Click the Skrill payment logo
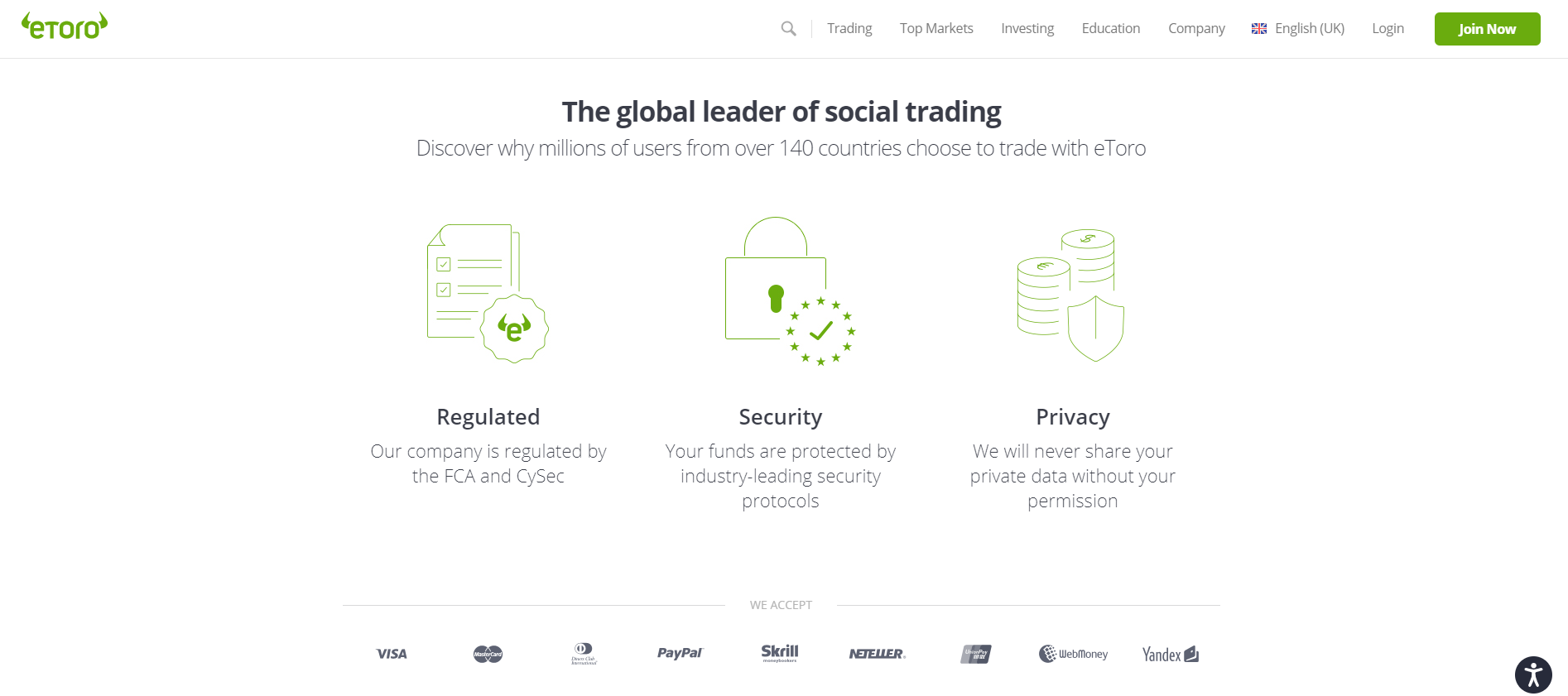The width and height of the screenshot is (1568, 696). (780, 653)
